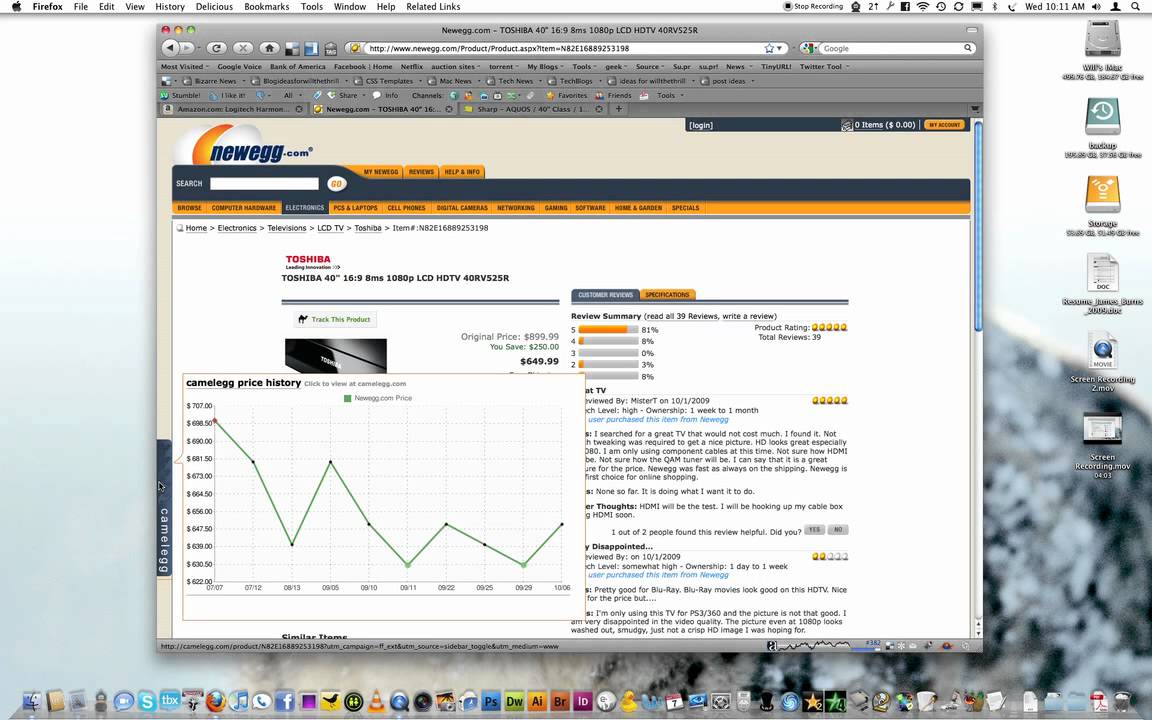Screen dimensions: 1152x720
Task: Click the Televisions breadcrumb link
Action: tap(287, 228)
